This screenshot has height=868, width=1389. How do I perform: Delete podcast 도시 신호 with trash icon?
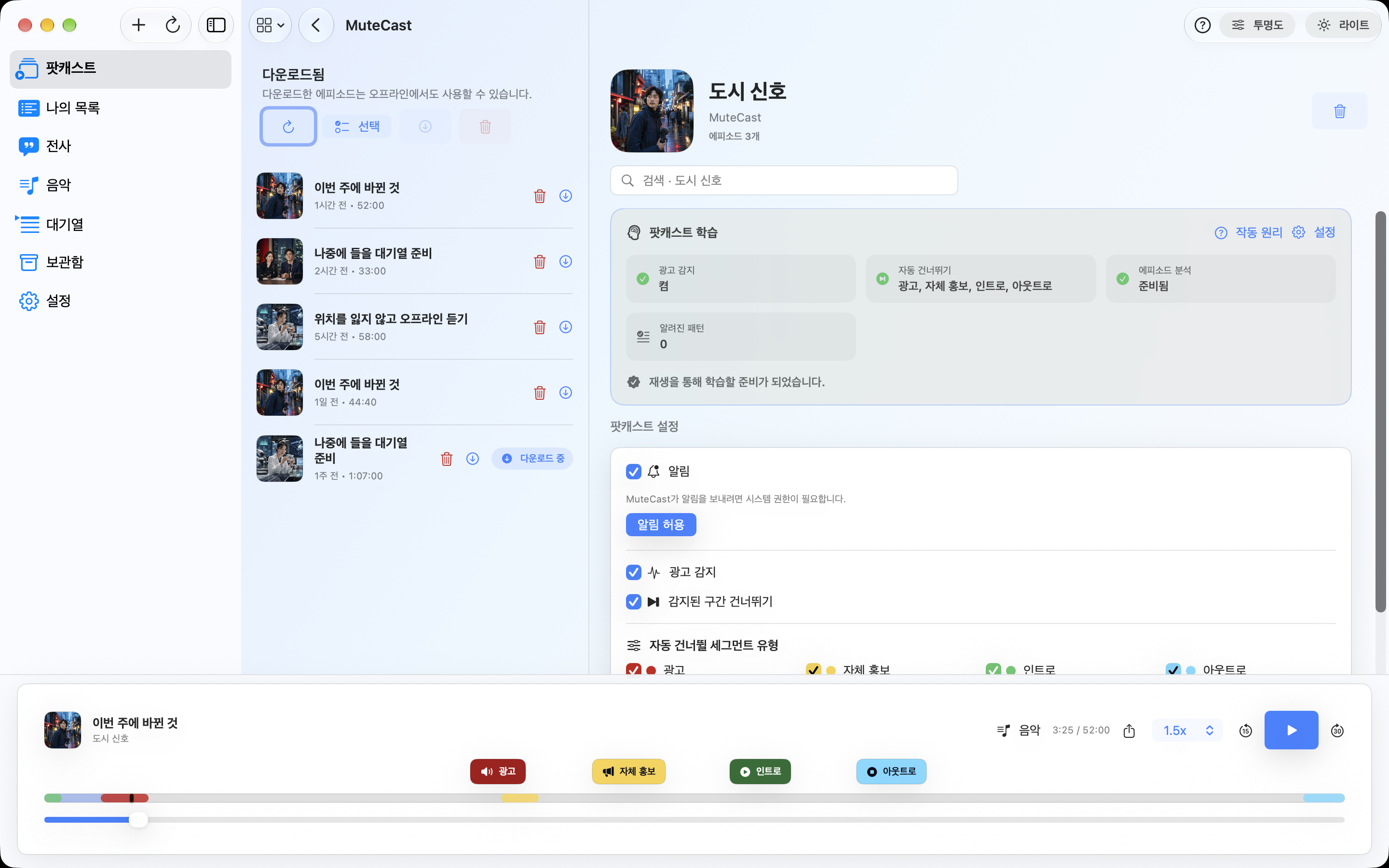1340,111
